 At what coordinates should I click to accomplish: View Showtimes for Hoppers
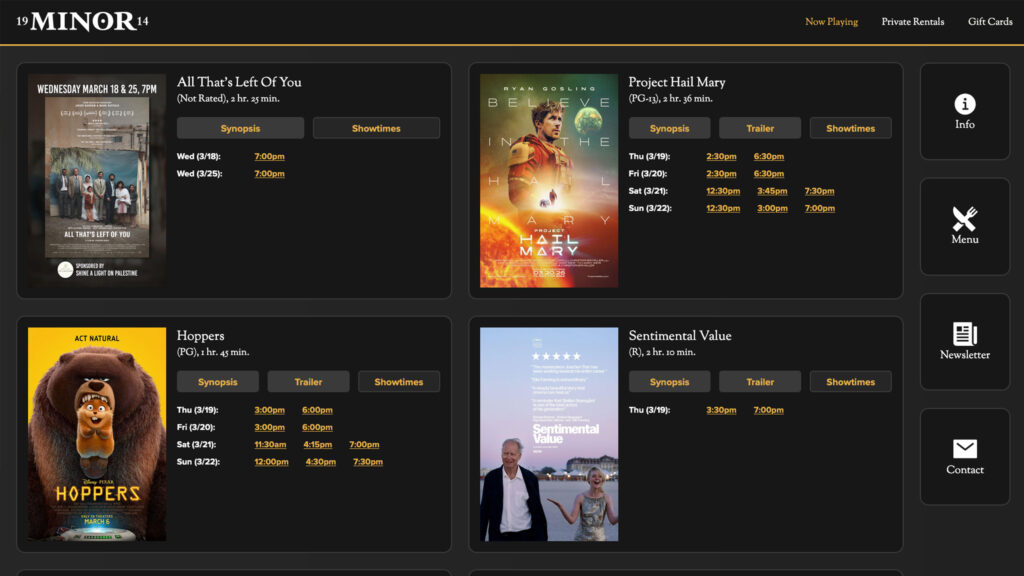(399, 381)
